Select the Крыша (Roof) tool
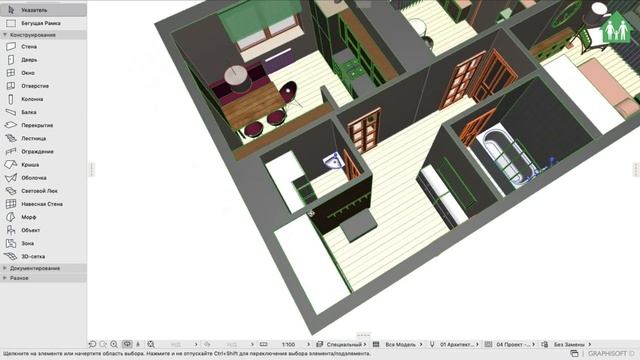 (43, 164)
